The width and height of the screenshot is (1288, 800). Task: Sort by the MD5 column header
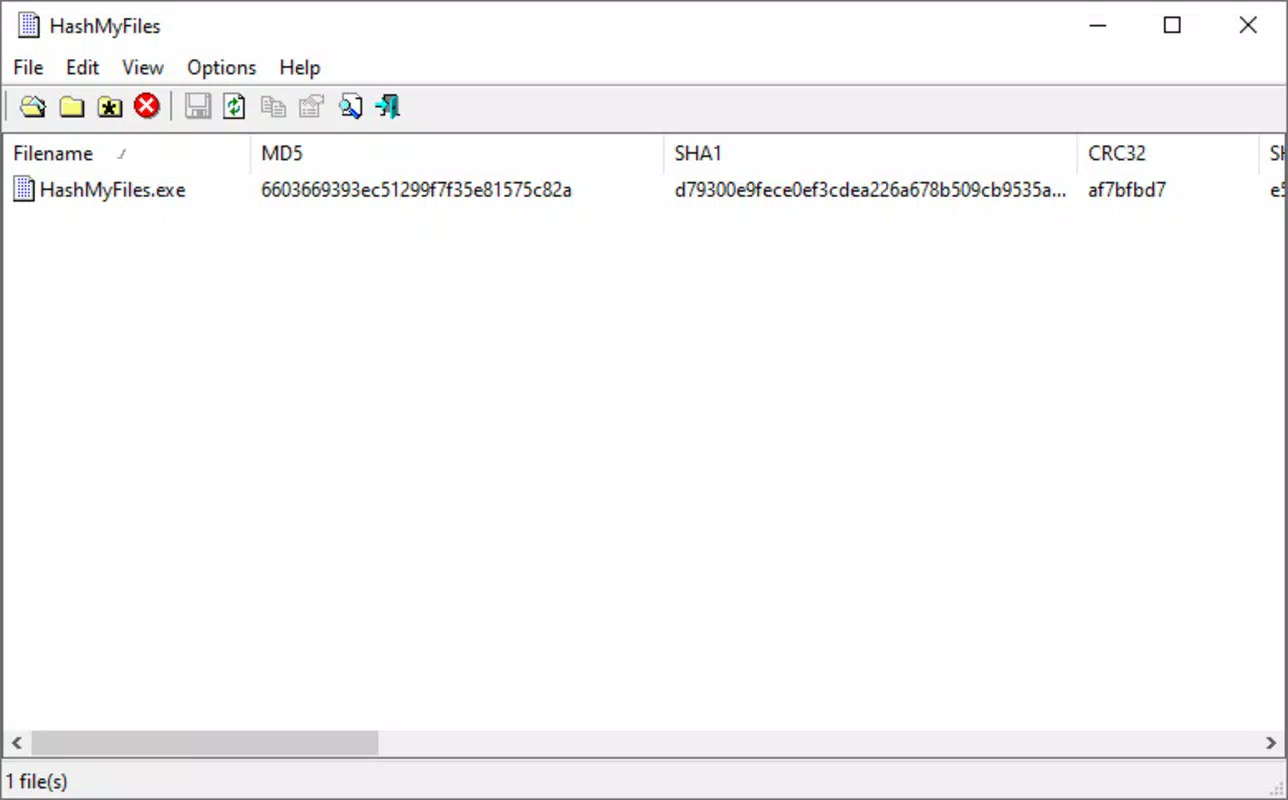tap(456, 153)
